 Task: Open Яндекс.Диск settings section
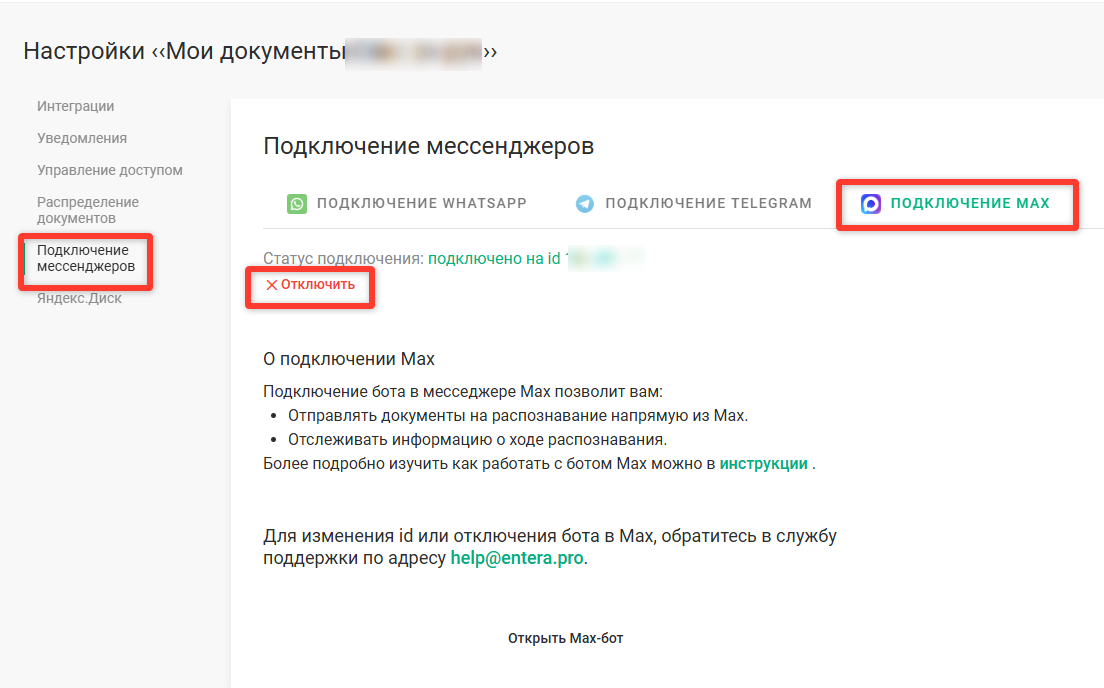pyautogui.click(x=80, y=299)
